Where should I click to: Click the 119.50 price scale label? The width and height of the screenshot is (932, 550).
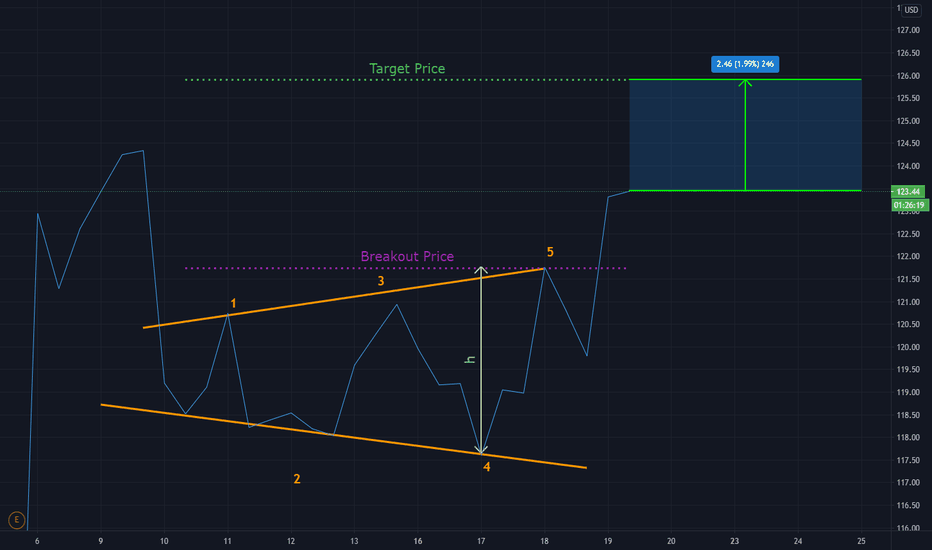[x=908, y=369]
